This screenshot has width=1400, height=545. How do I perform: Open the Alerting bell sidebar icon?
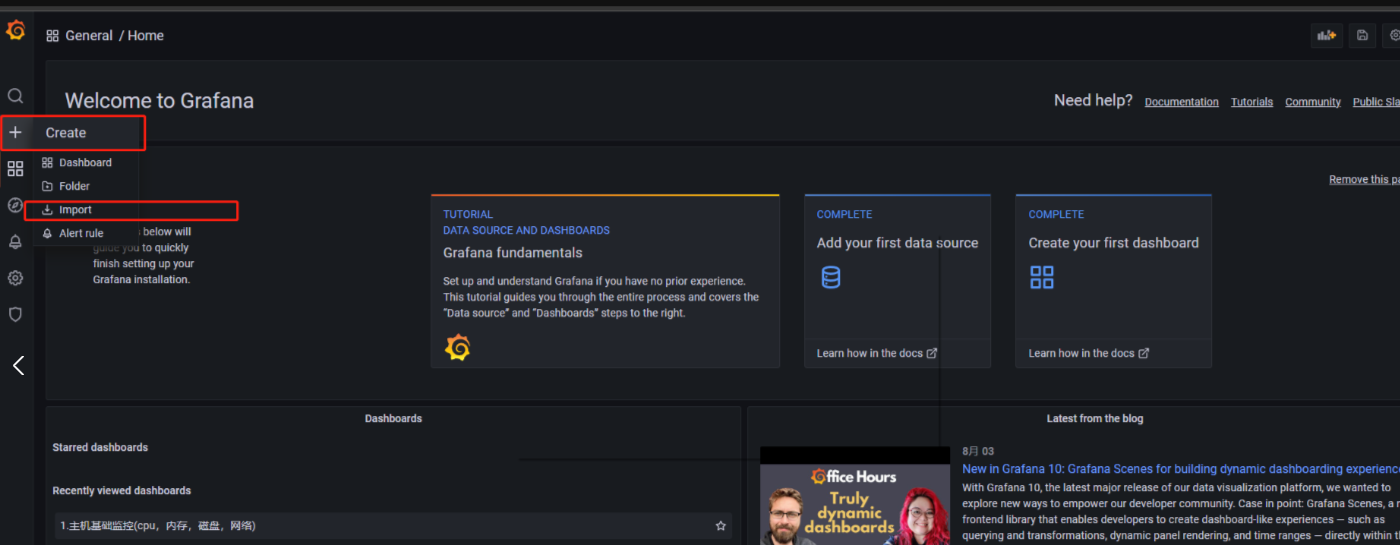pos(15,242)
